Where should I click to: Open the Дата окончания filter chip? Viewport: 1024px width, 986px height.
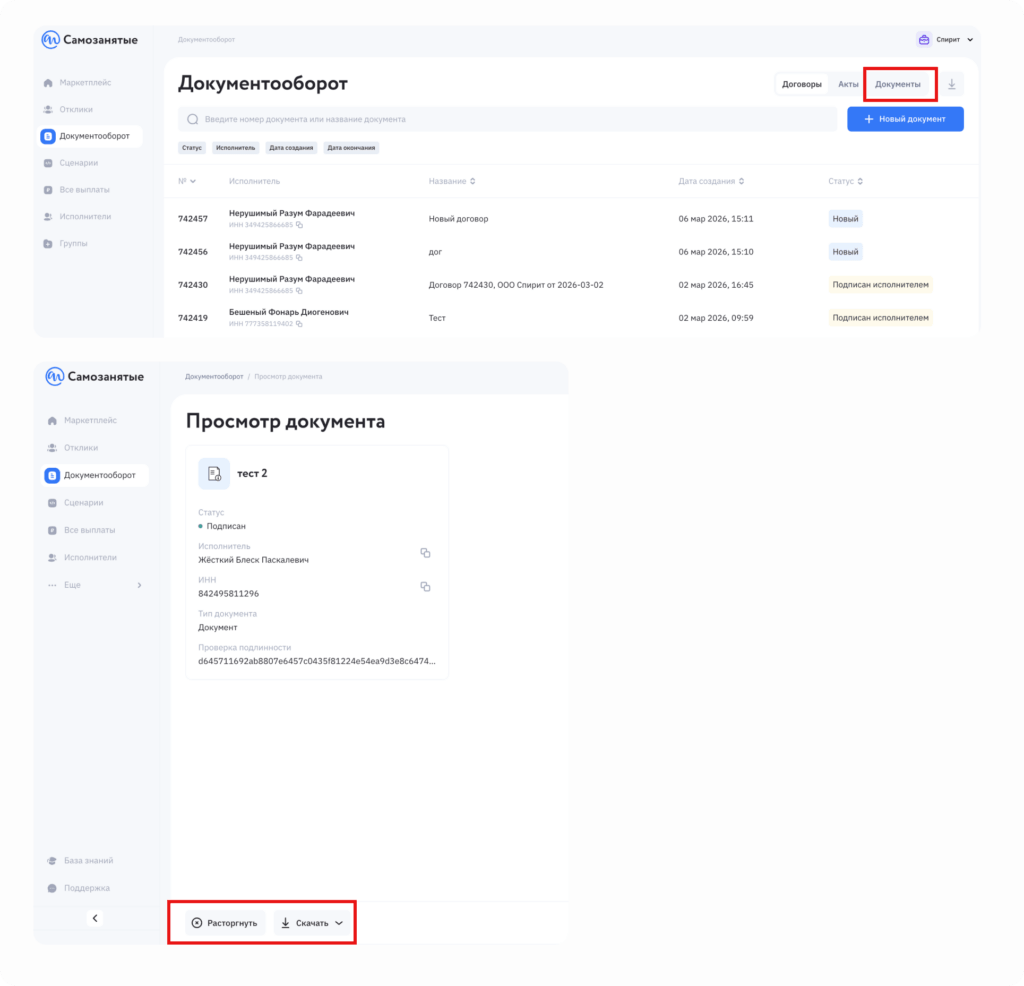351,148
